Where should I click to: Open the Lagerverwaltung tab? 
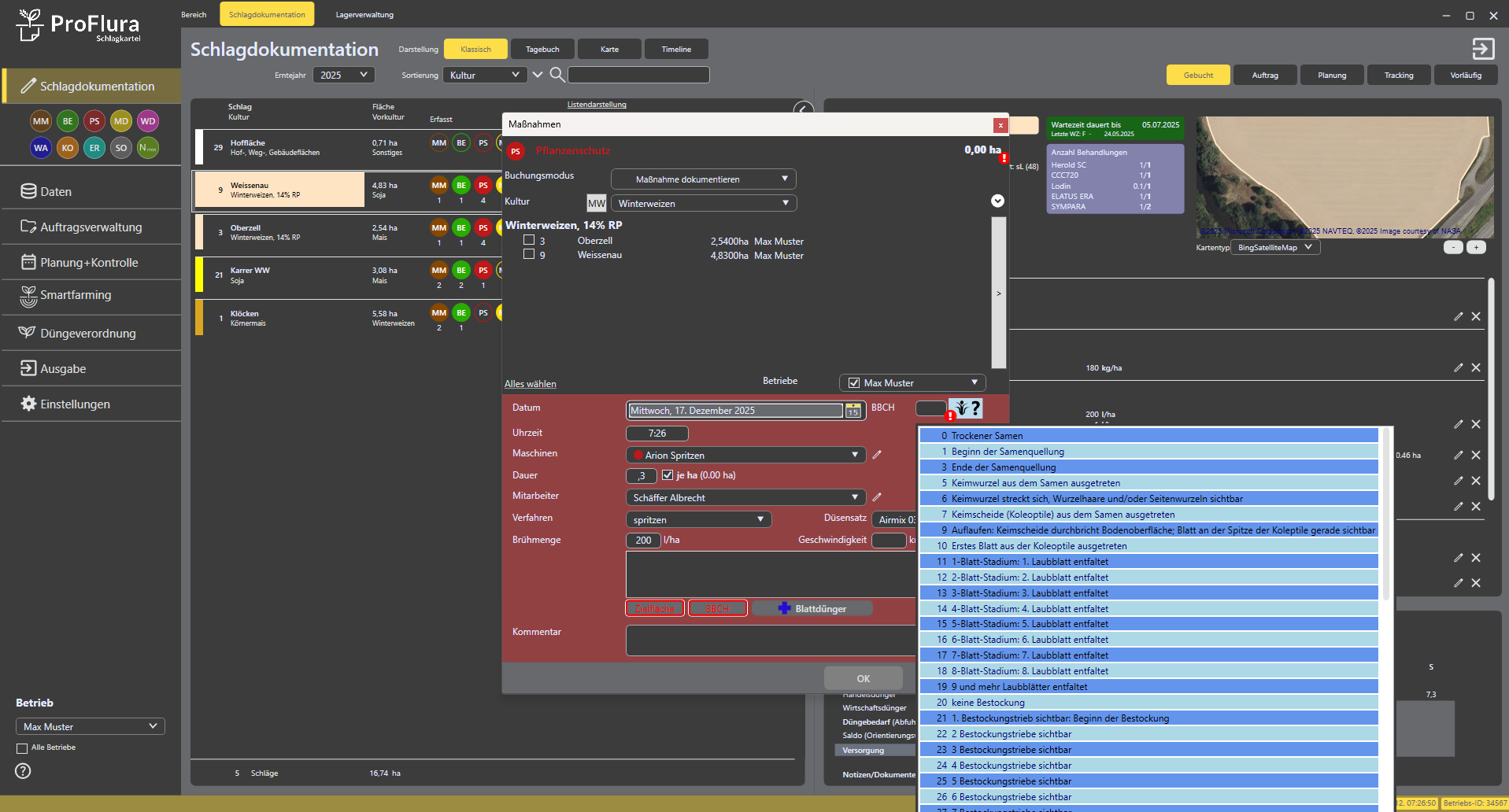[364, 14]
